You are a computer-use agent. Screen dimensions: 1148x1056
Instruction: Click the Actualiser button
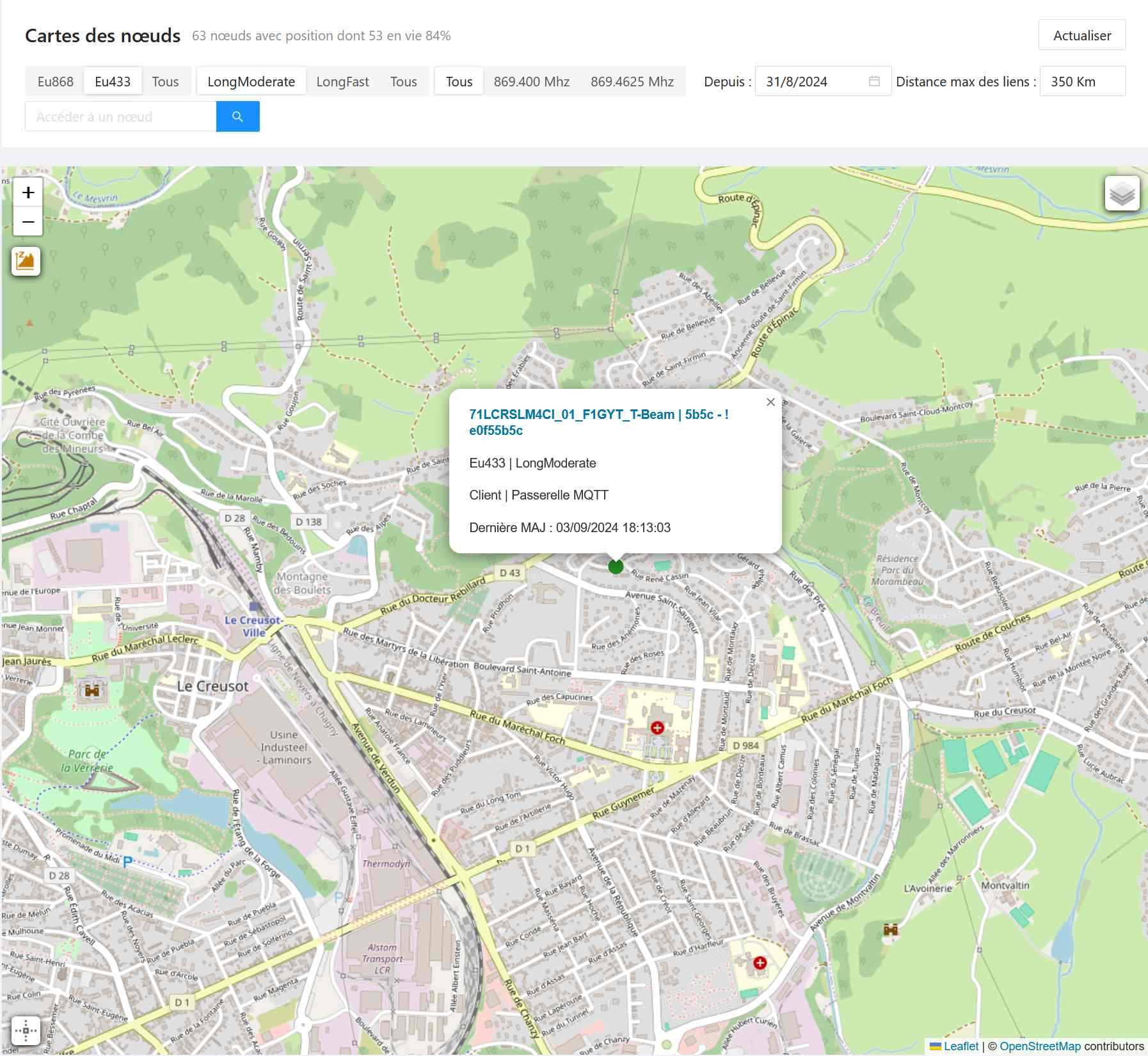[1082, 35]
